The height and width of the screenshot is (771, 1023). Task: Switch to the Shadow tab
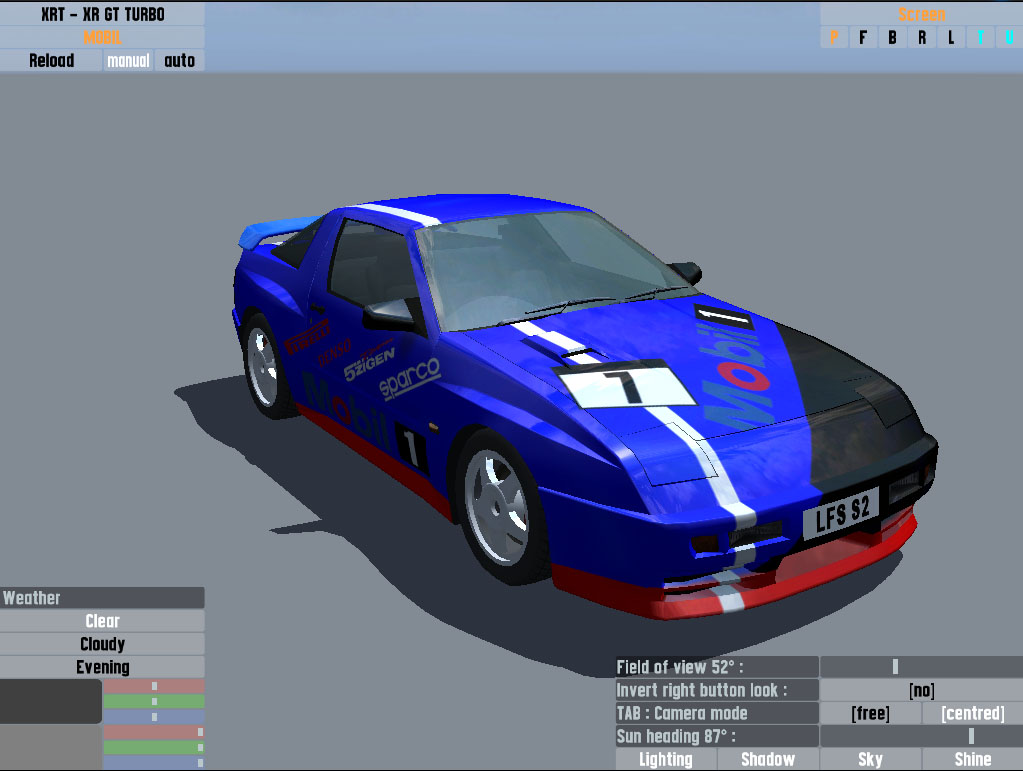point(768,759)
